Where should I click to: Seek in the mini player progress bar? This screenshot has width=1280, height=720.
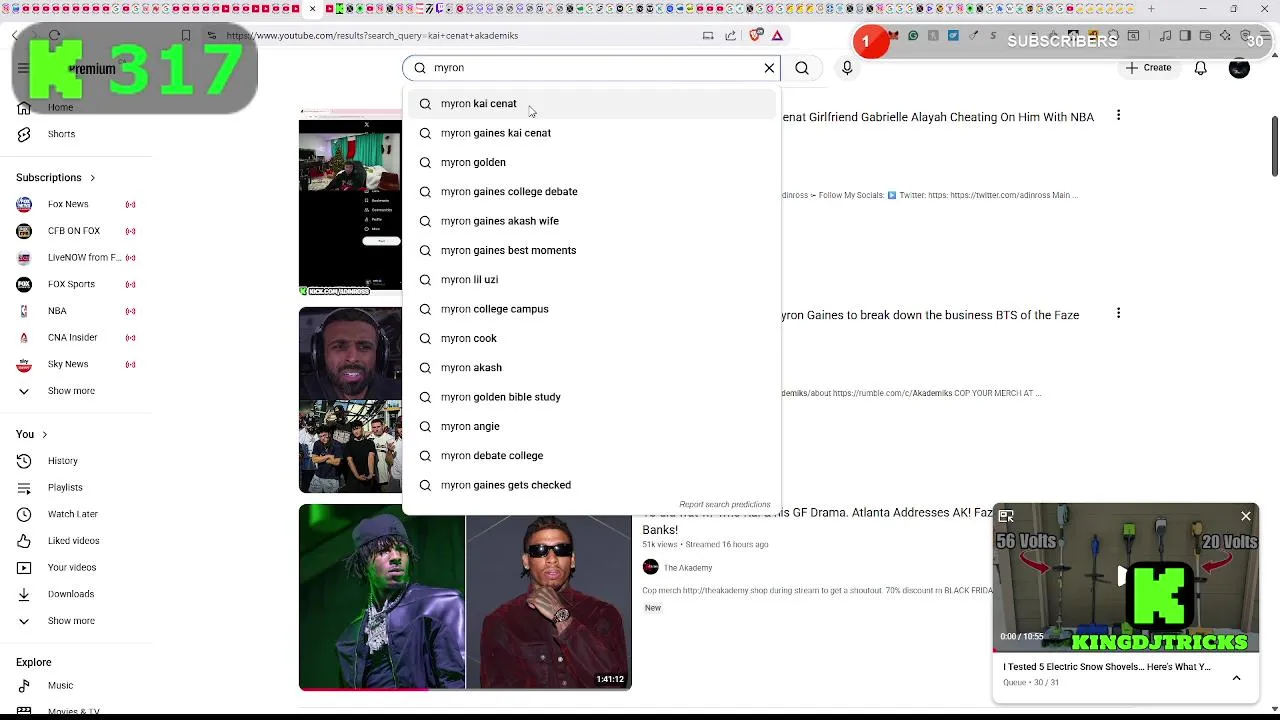pyautogui.click(x=1126, y=651)
